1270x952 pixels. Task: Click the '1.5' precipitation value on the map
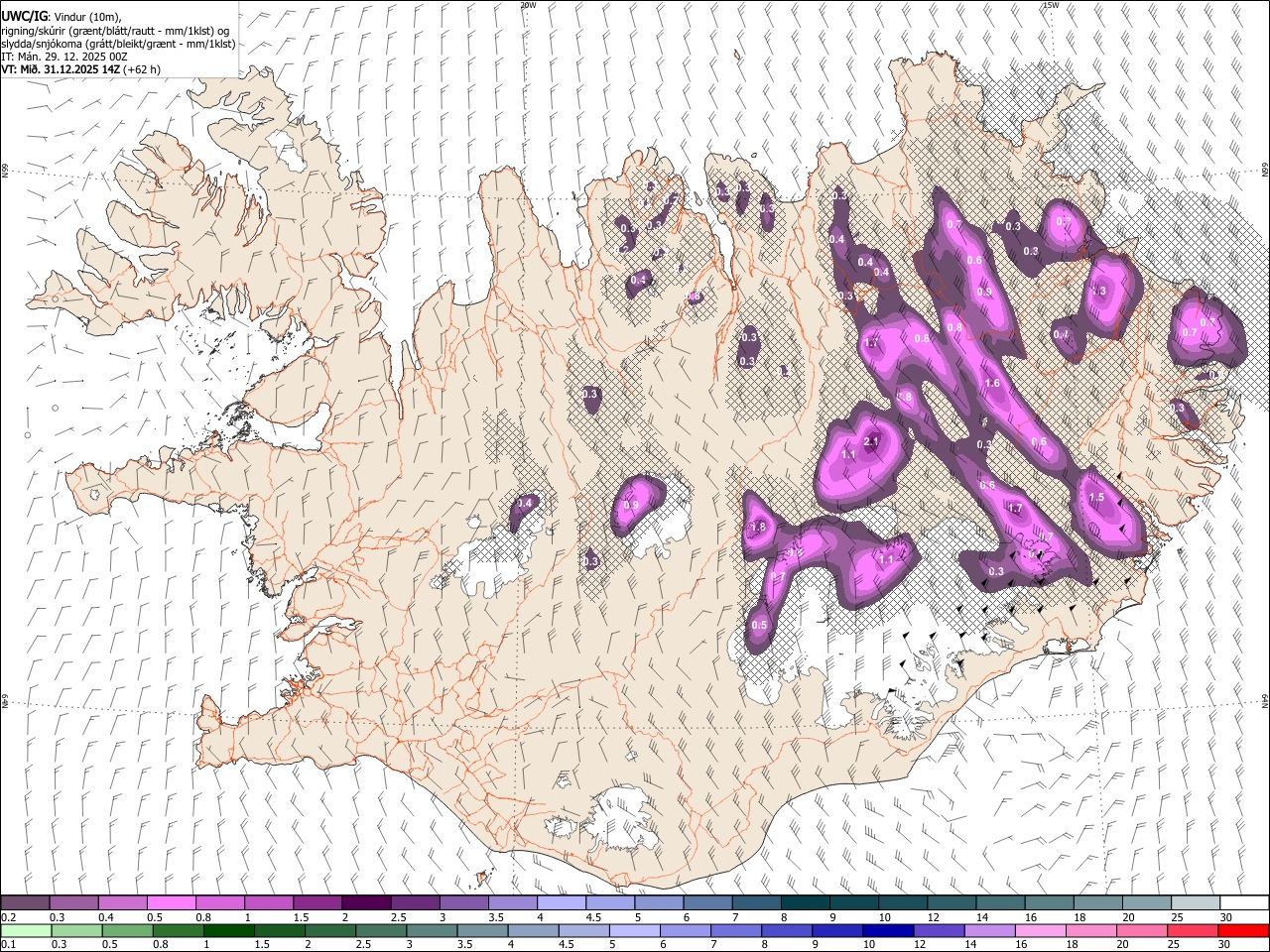coord(1096,498)
